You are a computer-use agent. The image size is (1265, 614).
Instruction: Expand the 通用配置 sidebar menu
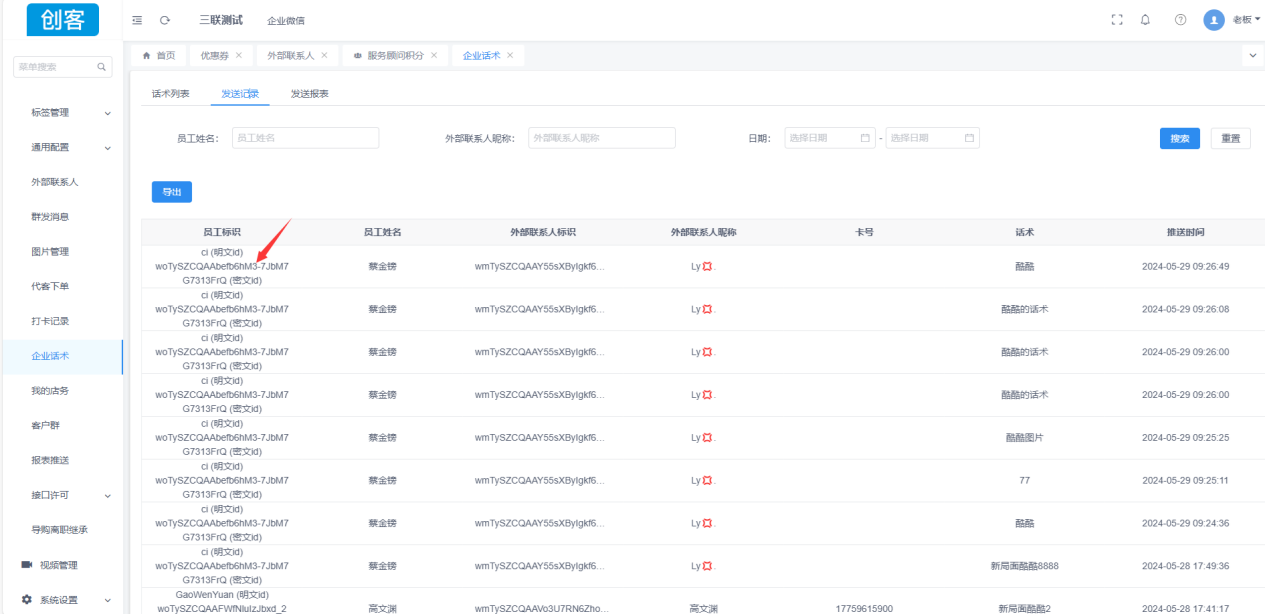tap(108, 148)
